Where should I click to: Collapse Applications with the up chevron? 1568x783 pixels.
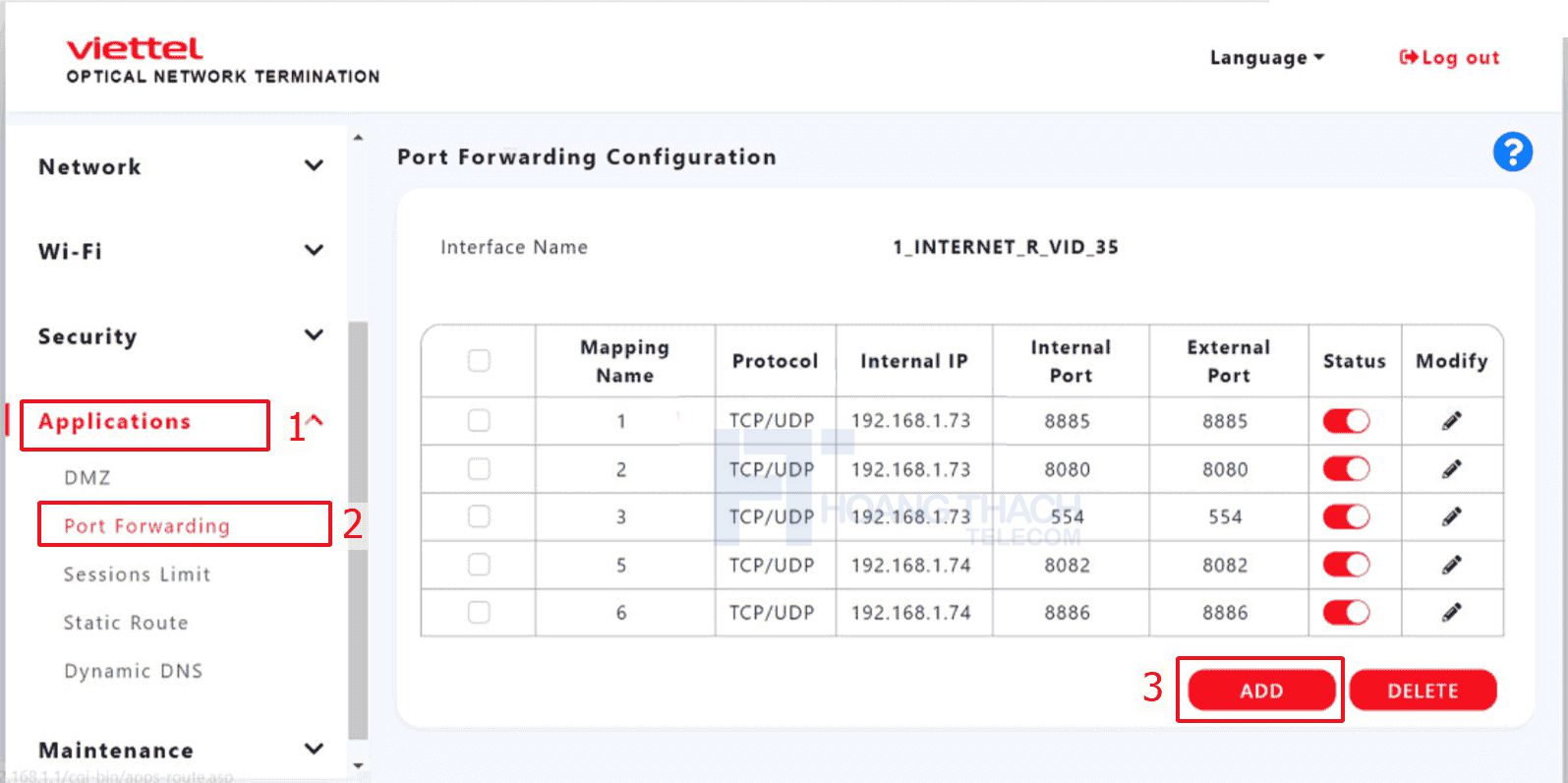314,421
